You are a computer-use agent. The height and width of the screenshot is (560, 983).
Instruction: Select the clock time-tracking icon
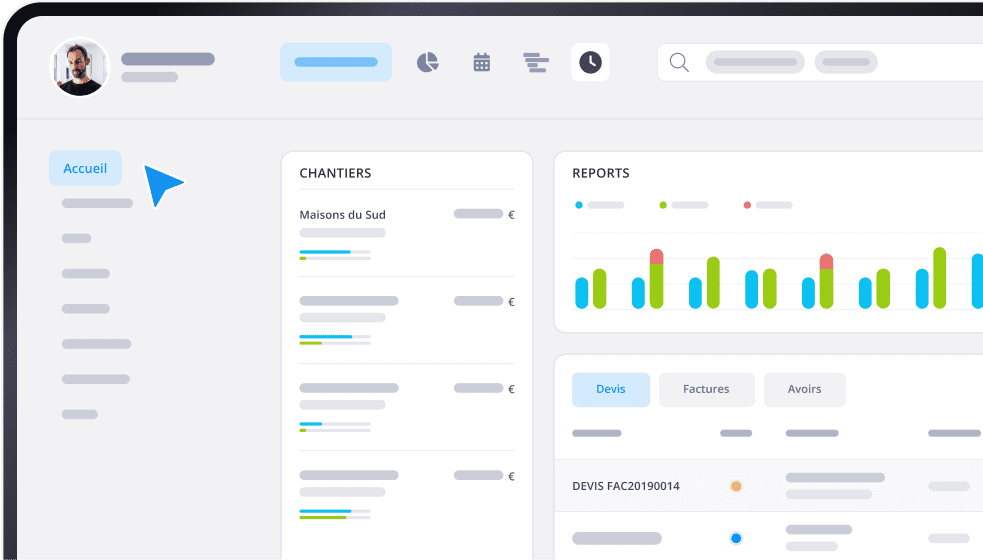pyautogui.click(x=590, y=63)
